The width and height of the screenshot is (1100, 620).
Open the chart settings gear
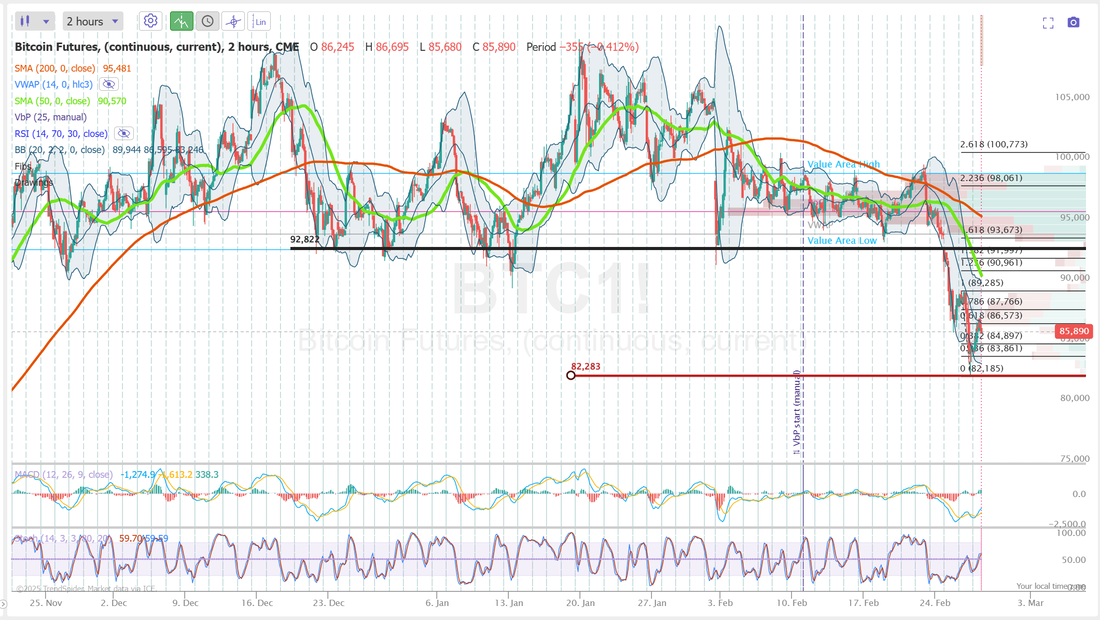150,21
